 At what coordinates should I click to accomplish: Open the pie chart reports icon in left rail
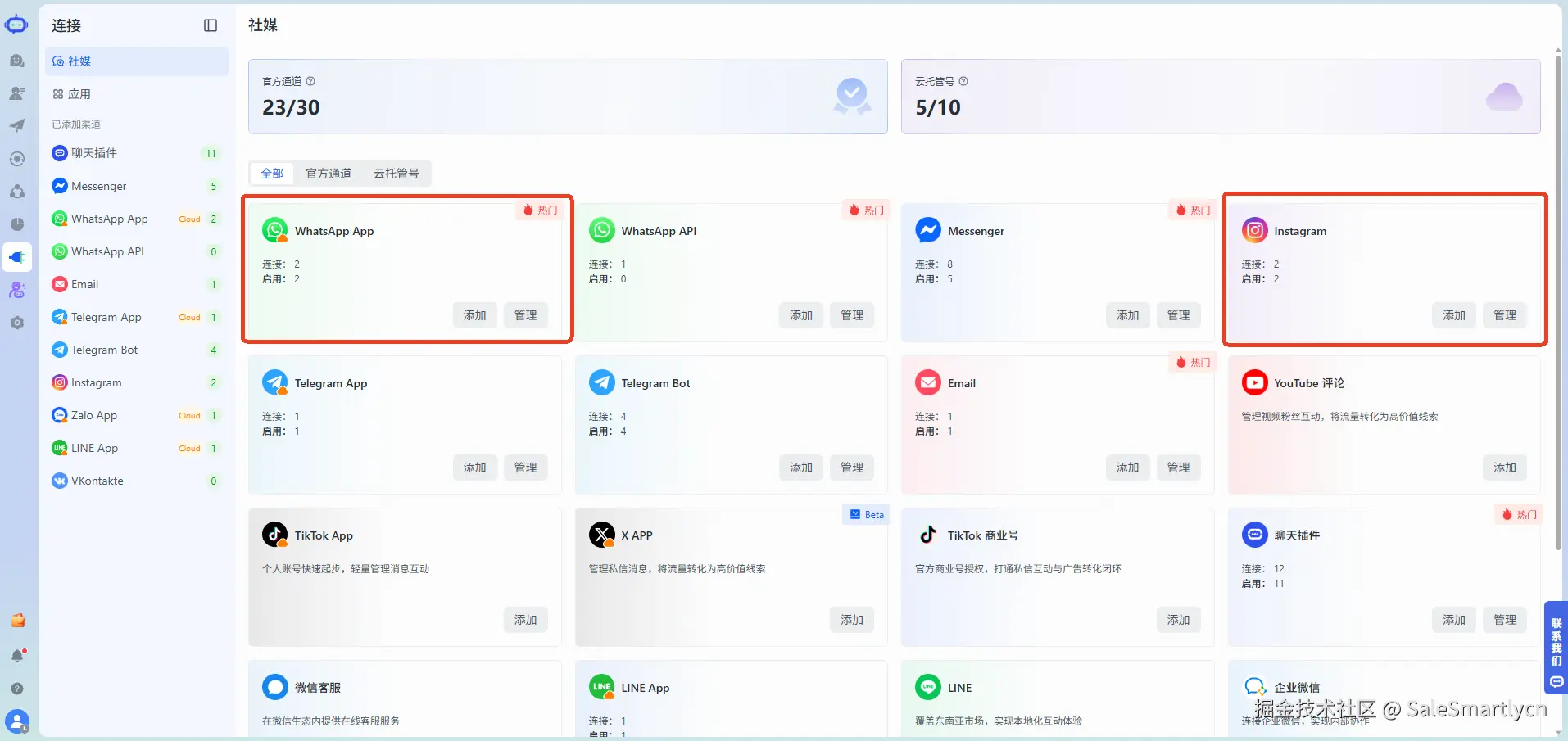click(x=17, y=224)
